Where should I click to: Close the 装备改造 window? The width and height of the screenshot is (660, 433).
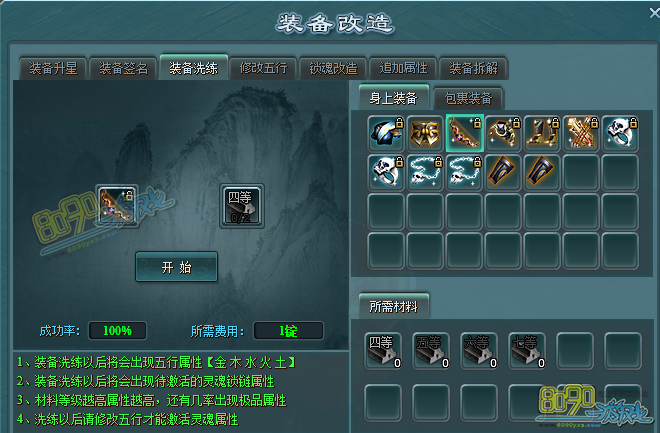tap(654, 13)
